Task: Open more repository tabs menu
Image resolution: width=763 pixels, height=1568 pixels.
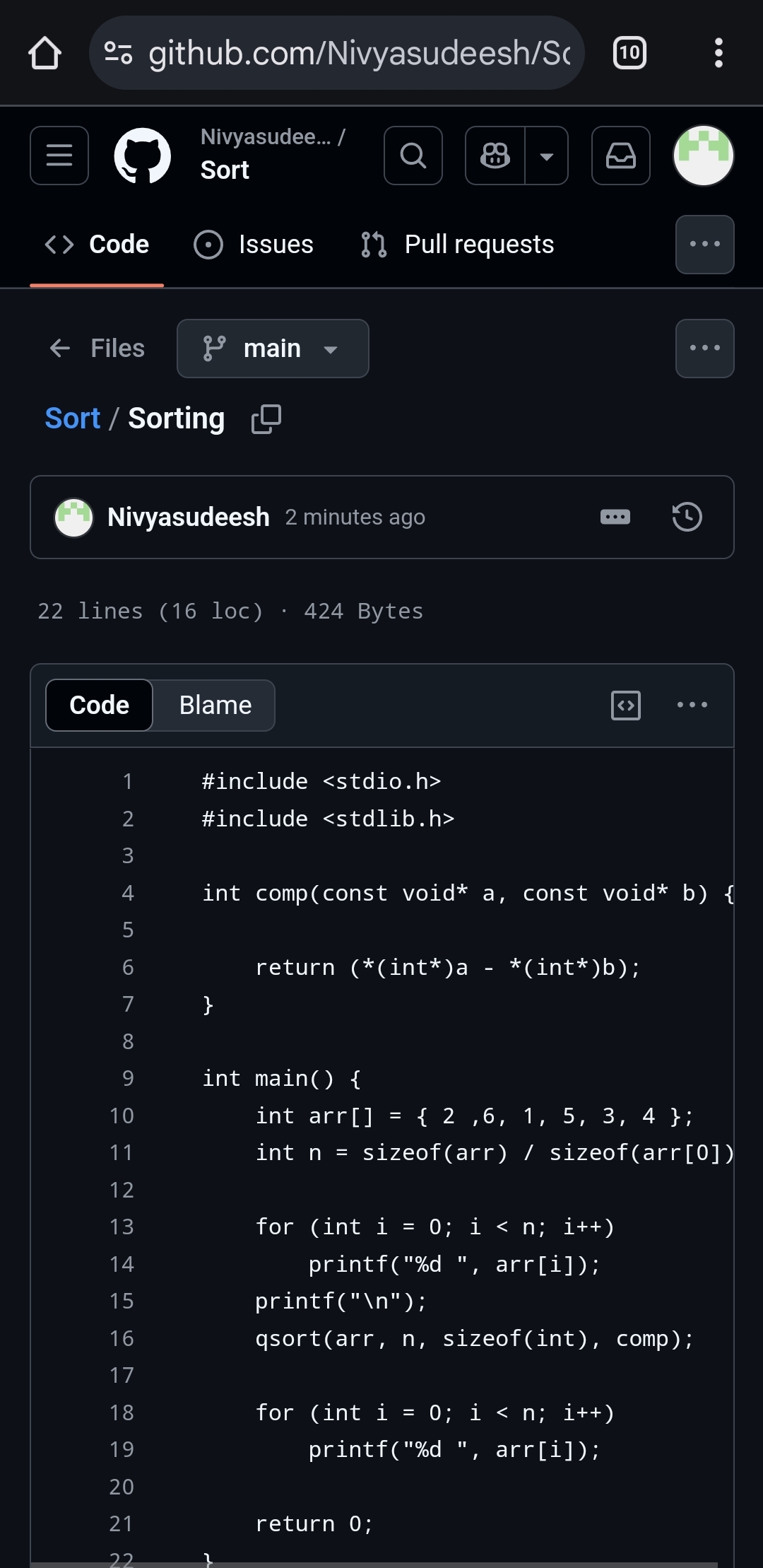Action: pyautogui.click(x=704, y=245)
